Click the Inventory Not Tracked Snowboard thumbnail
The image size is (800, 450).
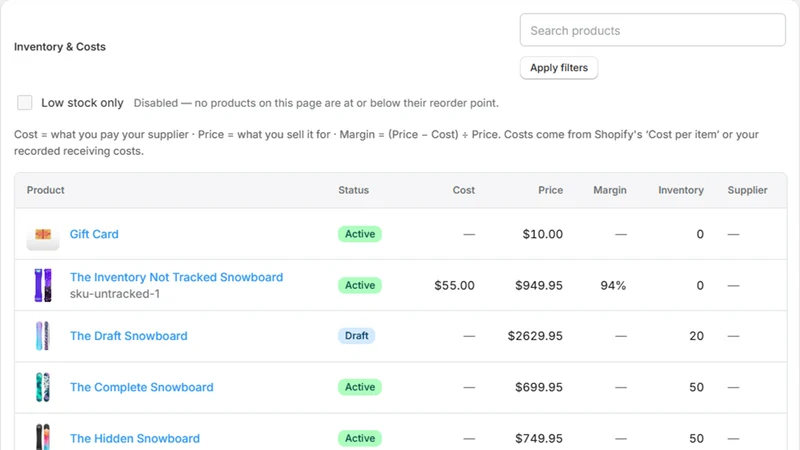pyautogui.click(x=43, y=285)
